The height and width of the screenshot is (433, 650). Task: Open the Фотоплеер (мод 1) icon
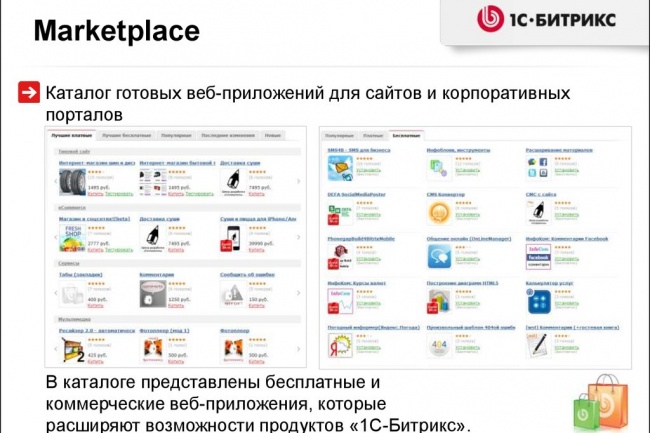153,350
